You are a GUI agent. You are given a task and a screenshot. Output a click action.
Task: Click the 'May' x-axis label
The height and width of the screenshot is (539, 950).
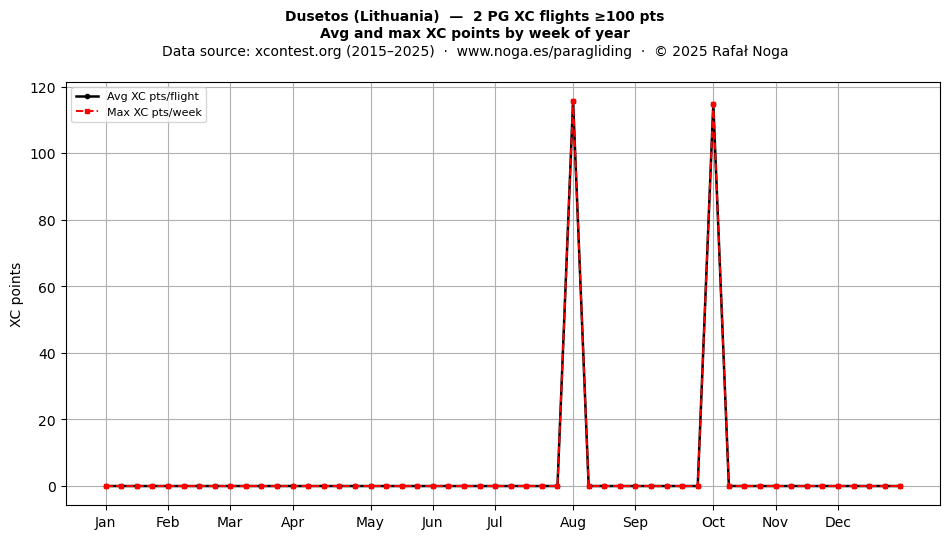click(370, 522)
